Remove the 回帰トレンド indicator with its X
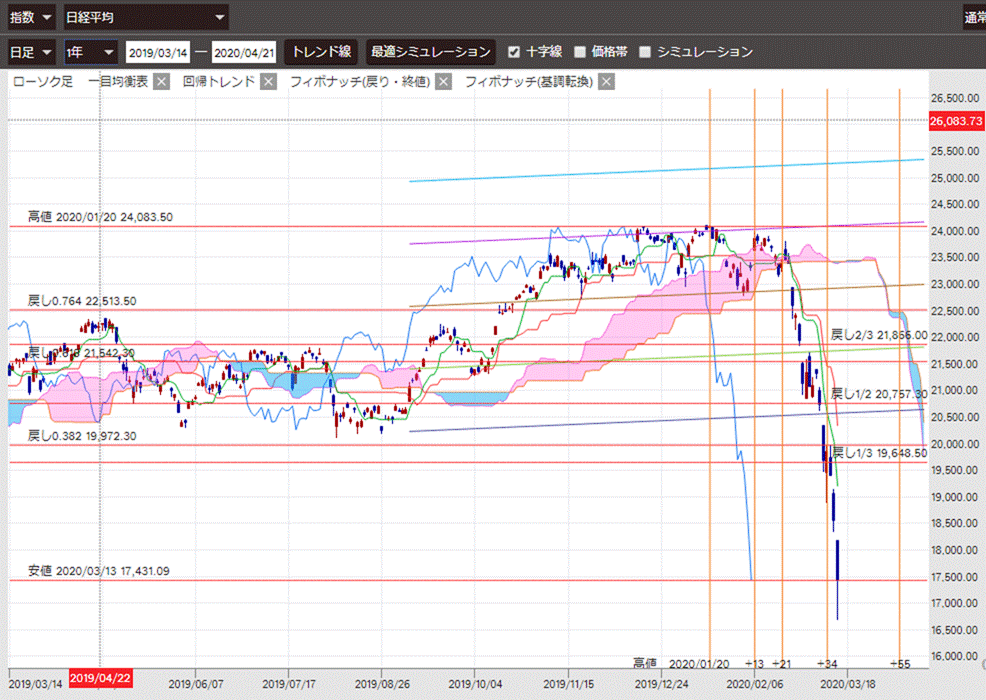 click(269, 82)
